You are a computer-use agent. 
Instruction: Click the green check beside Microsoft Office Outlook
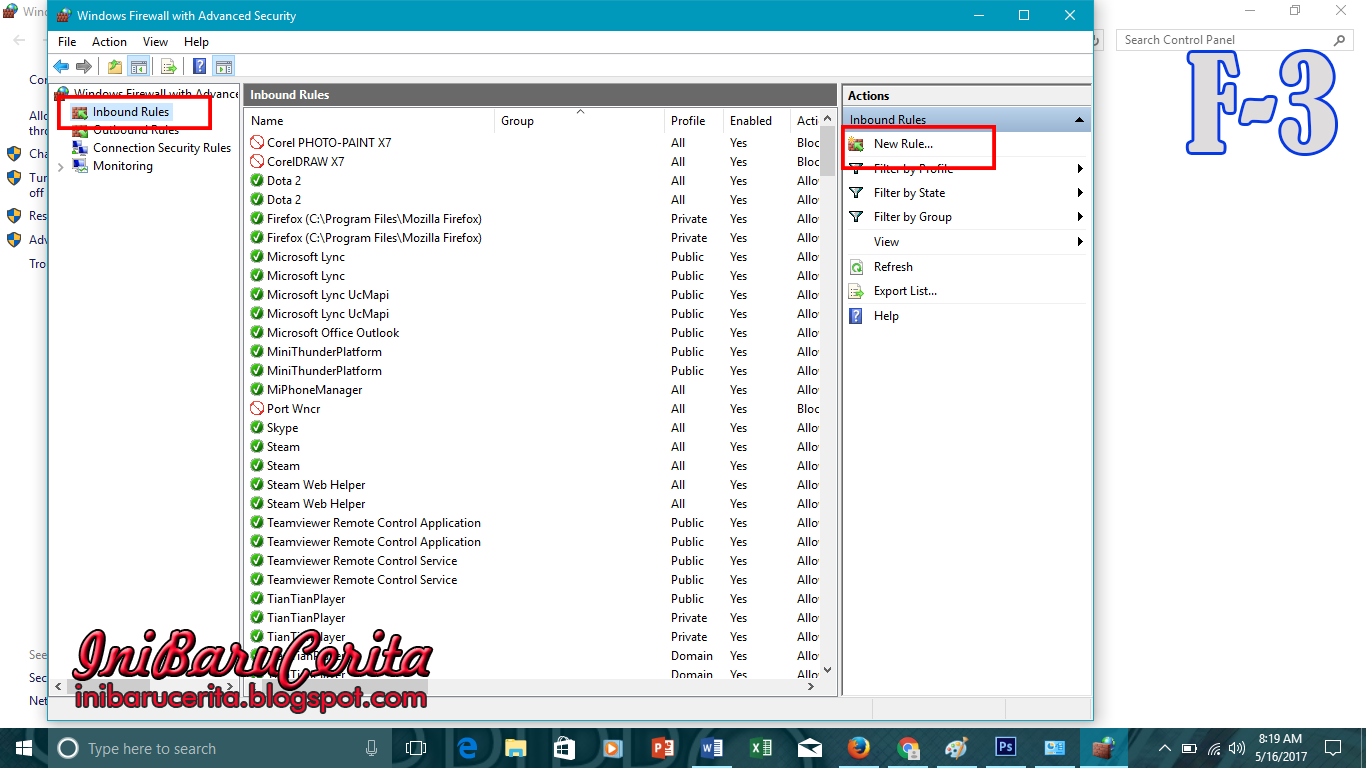(257, 333)
